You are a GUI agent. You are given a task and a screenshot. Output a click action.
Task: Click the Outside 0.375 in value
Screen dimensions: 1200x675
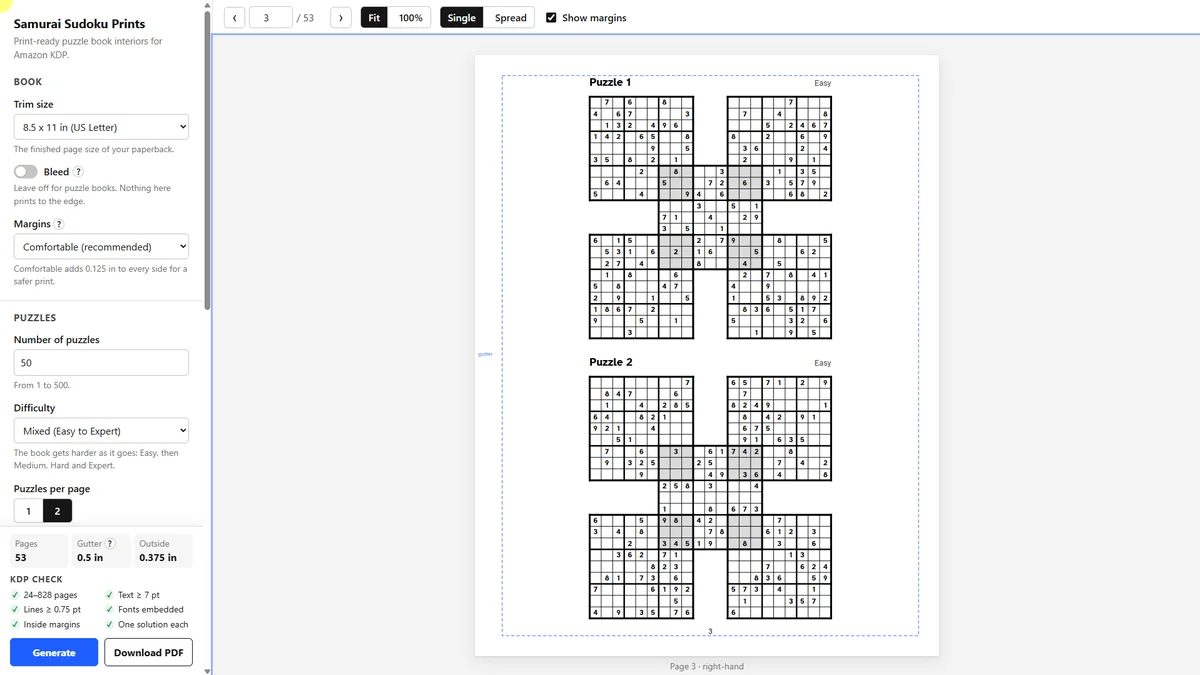pos(158,557)
